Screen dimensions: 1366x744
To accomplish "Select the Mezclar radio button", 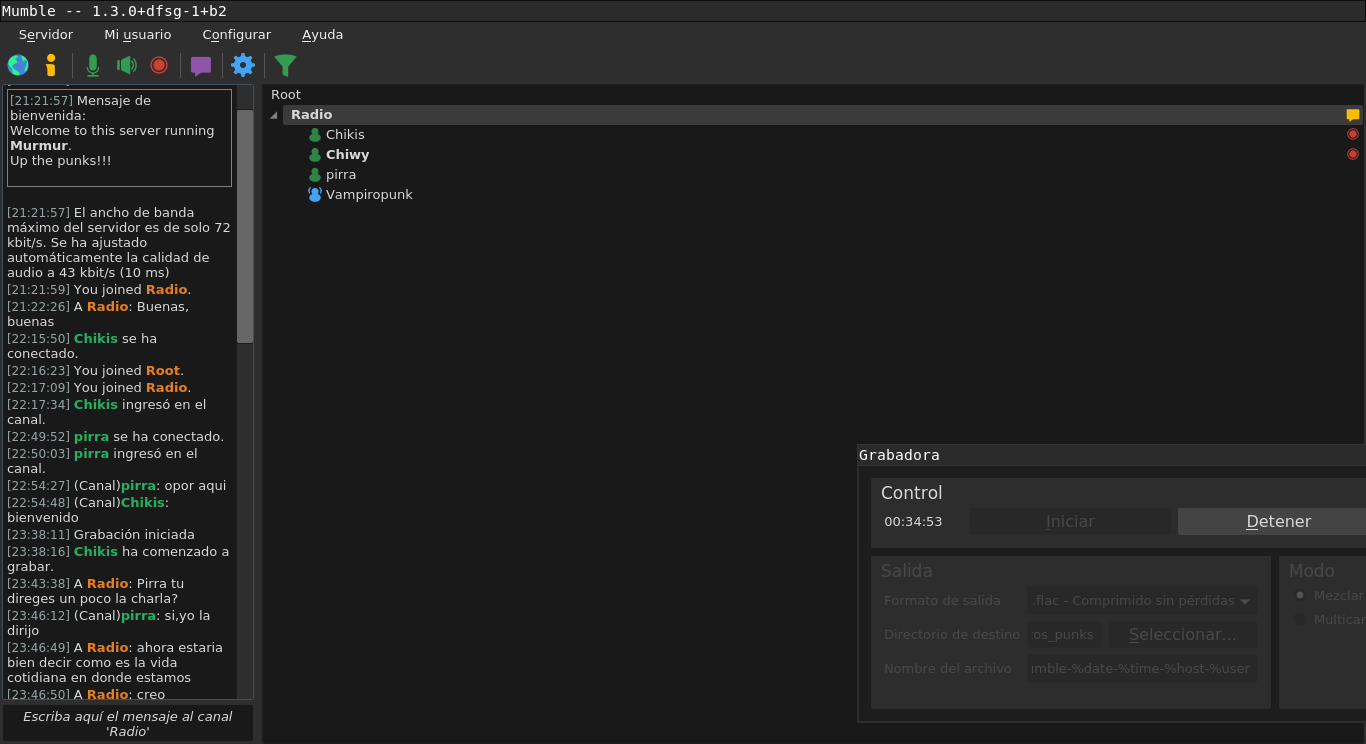I will [x=1300, y=595].
